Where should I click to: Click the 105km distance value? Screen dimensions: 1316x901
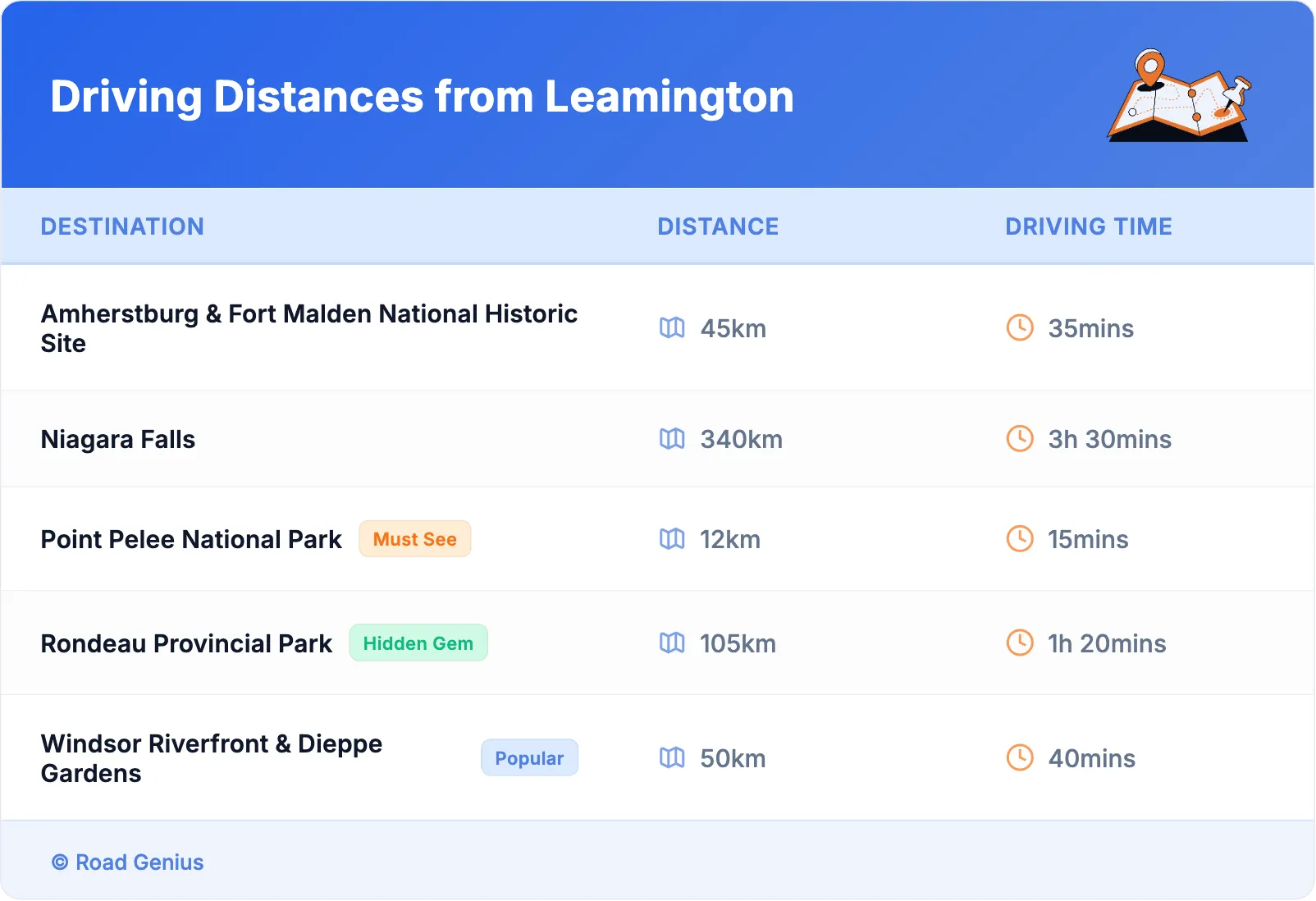738,643
